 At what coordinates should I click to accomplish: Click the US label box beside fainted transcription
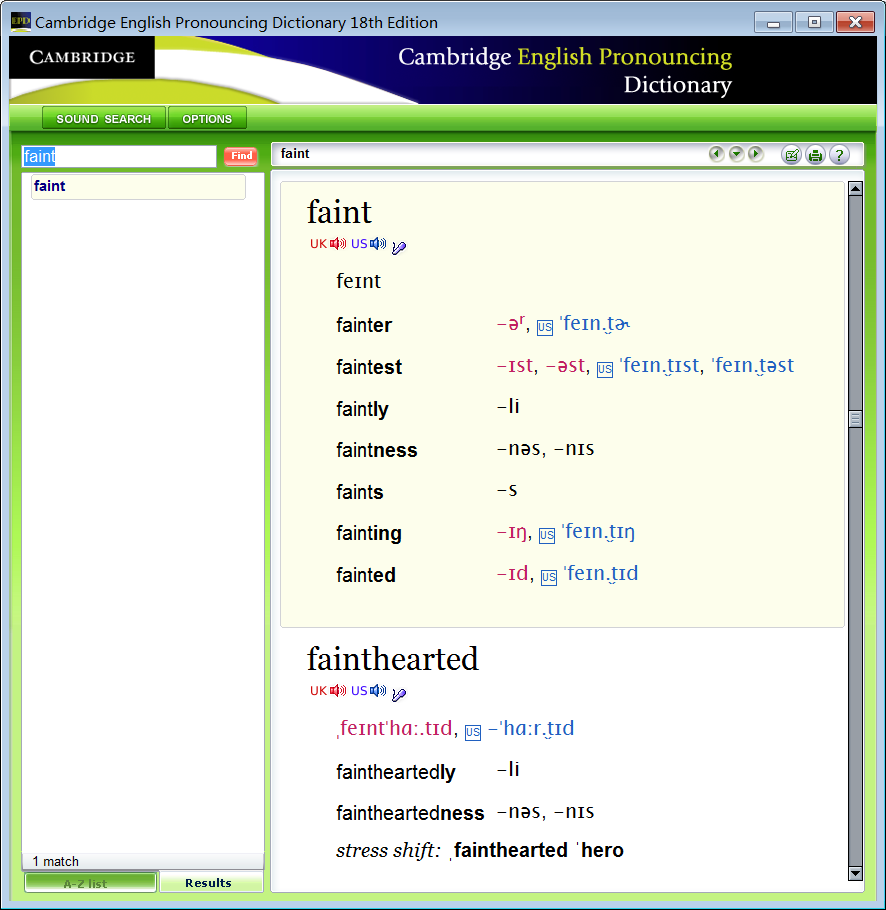click(549, 577)
